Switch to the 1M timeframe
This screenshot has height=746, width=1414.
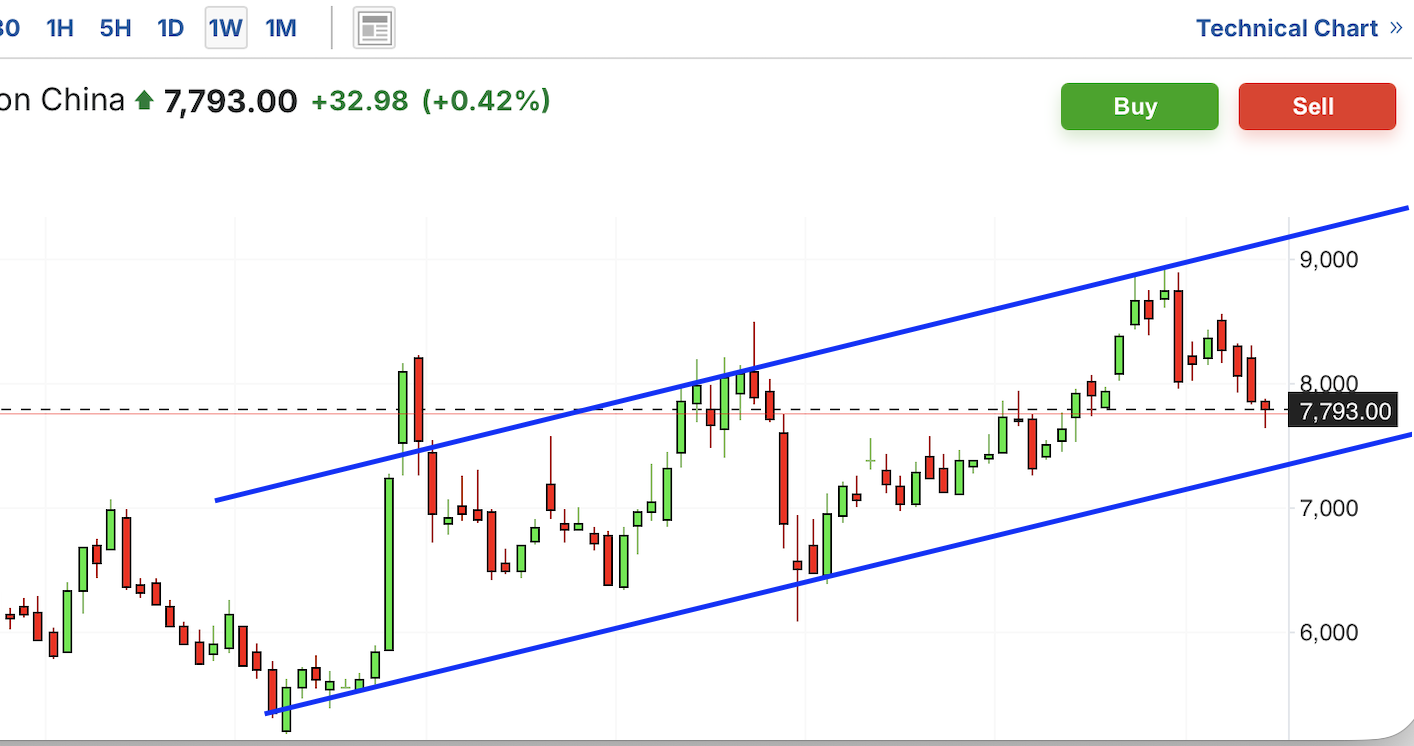pyautogui.click(x=281, y=28)
